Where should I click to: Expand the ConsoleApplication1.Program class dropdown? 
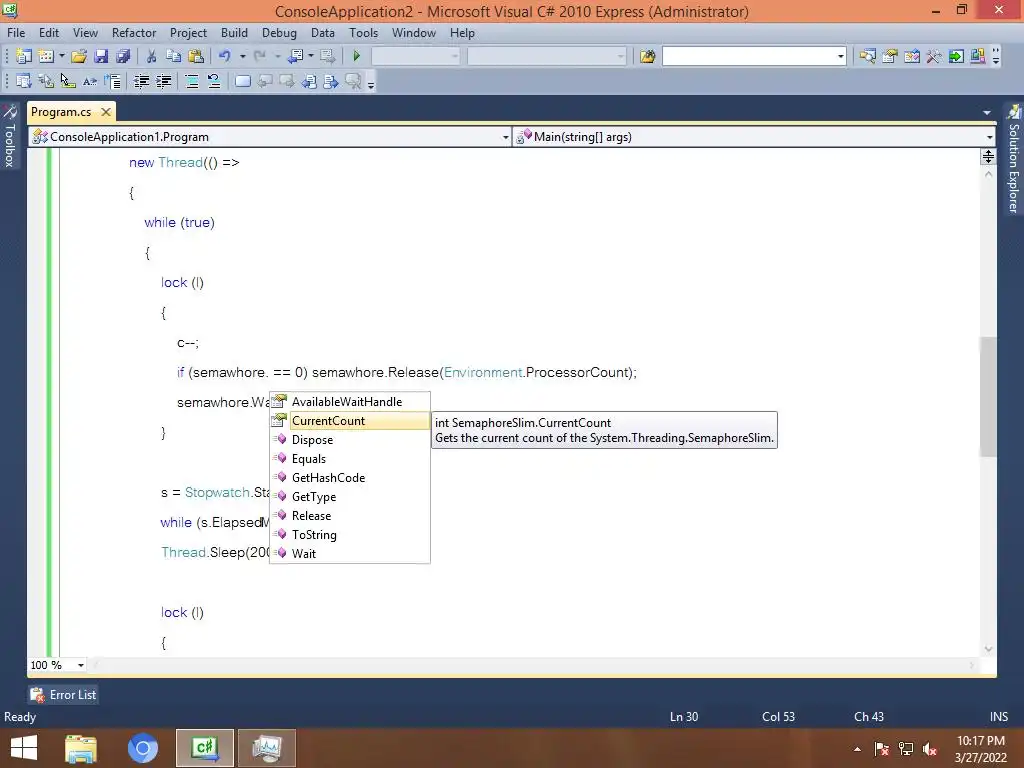pos(505,137)
